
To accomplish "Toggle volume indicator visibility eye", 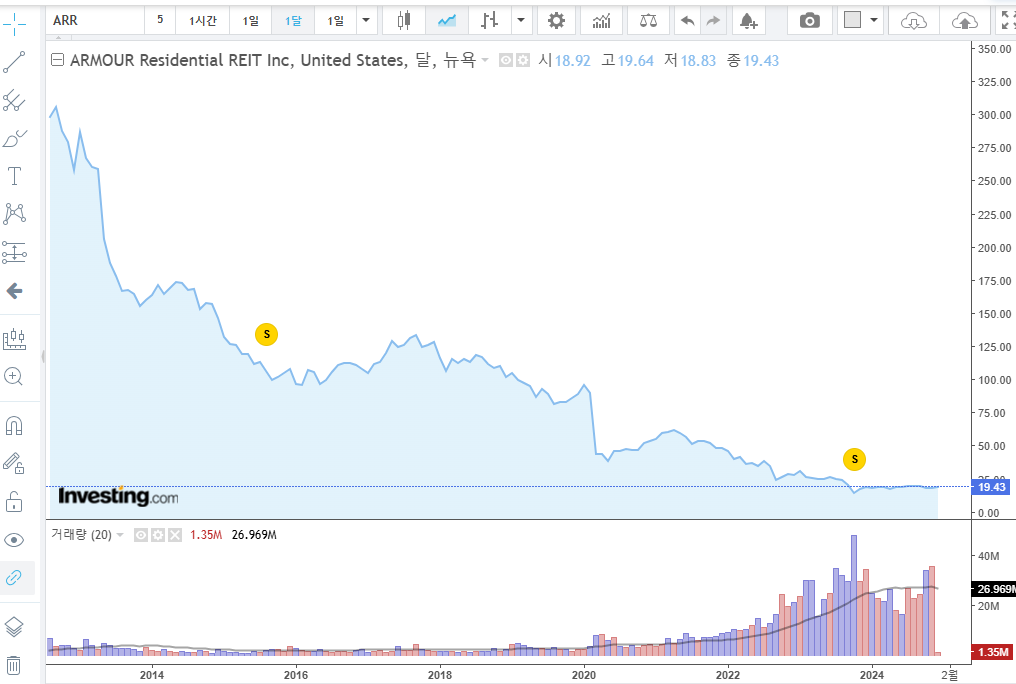I will coord(141,535).
